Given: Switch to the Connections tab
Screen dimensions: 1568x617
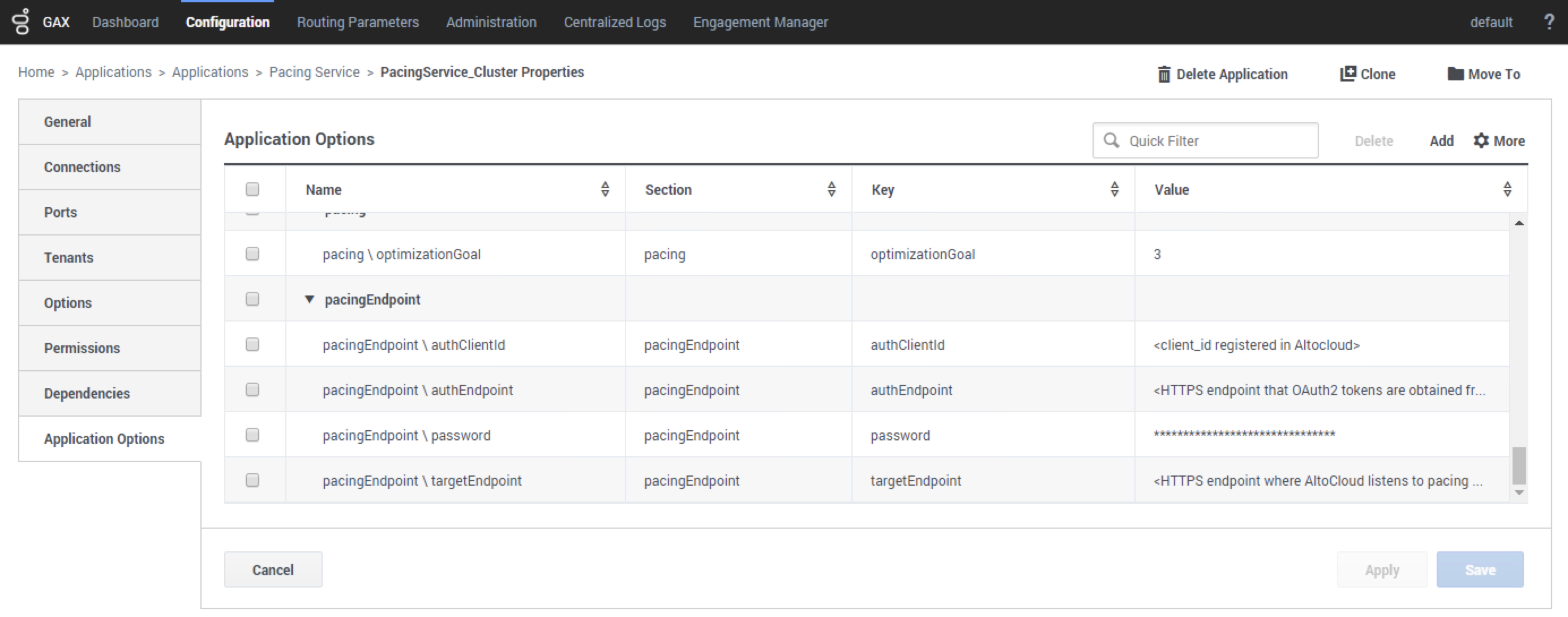Looking at the screenshot, I should [82, 168].
